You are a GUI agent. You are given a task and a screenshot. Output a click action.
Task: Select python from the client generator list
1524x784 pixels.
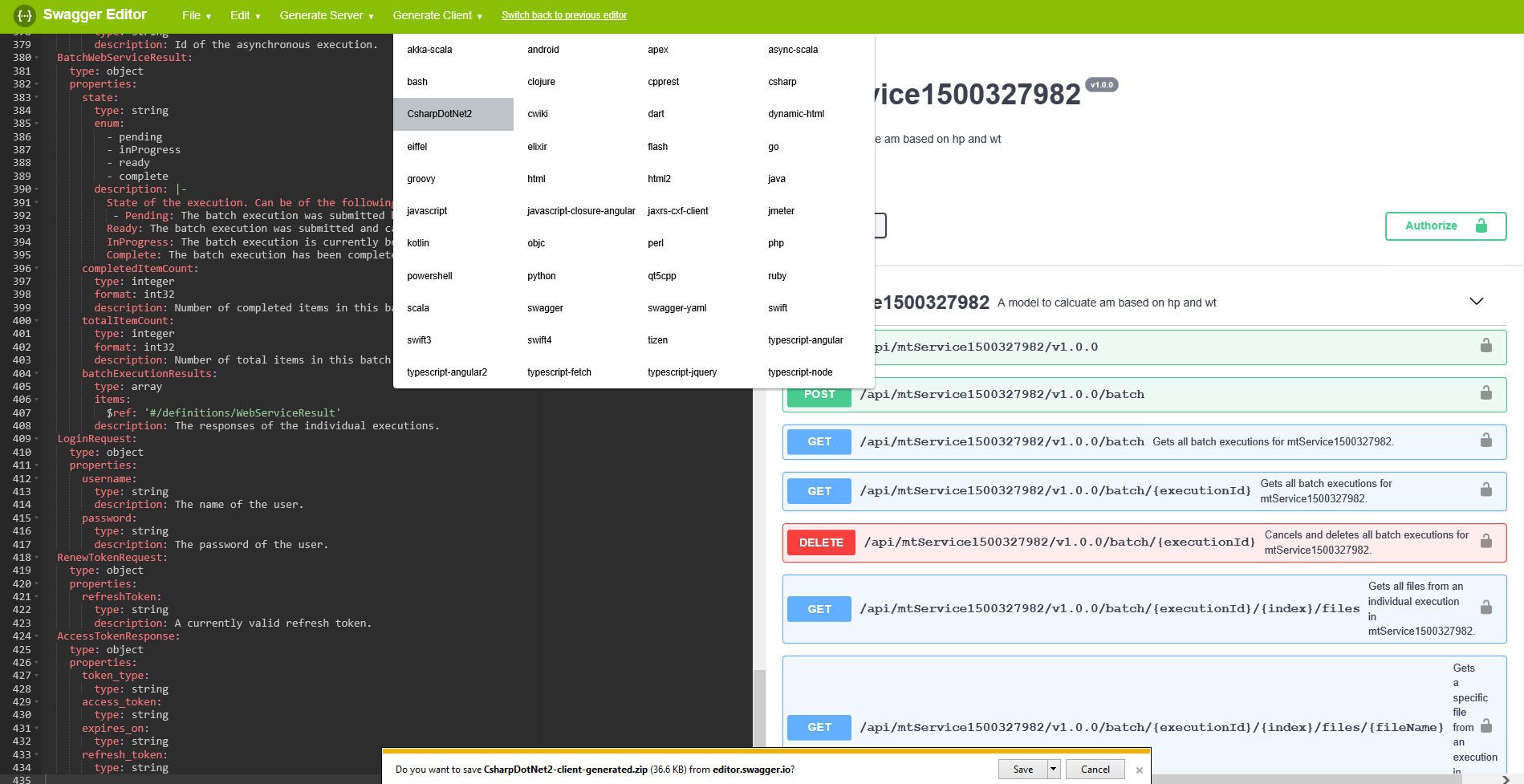[541, 275]
